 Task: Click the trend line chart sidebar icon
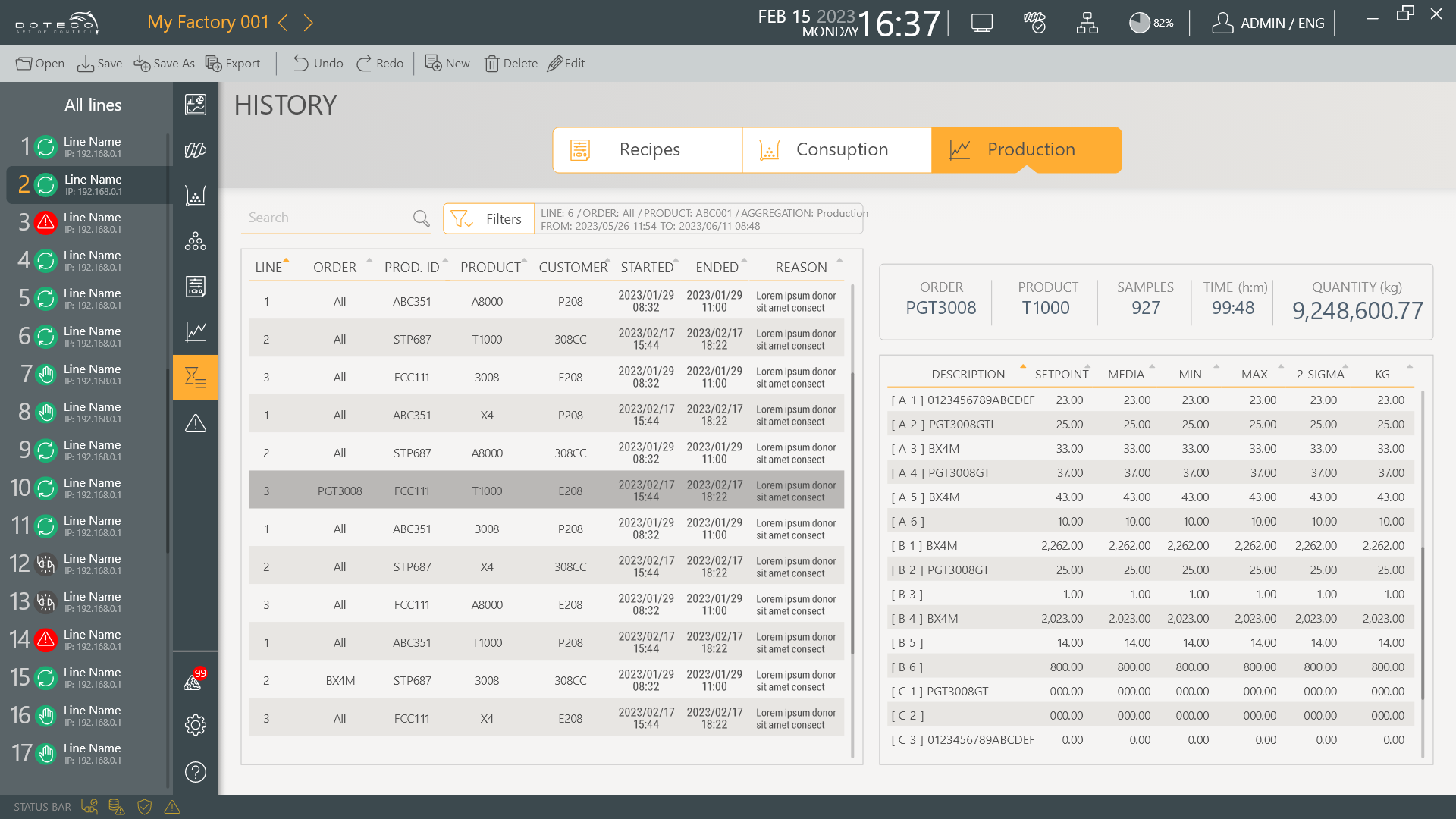click(x=196, y=332)
